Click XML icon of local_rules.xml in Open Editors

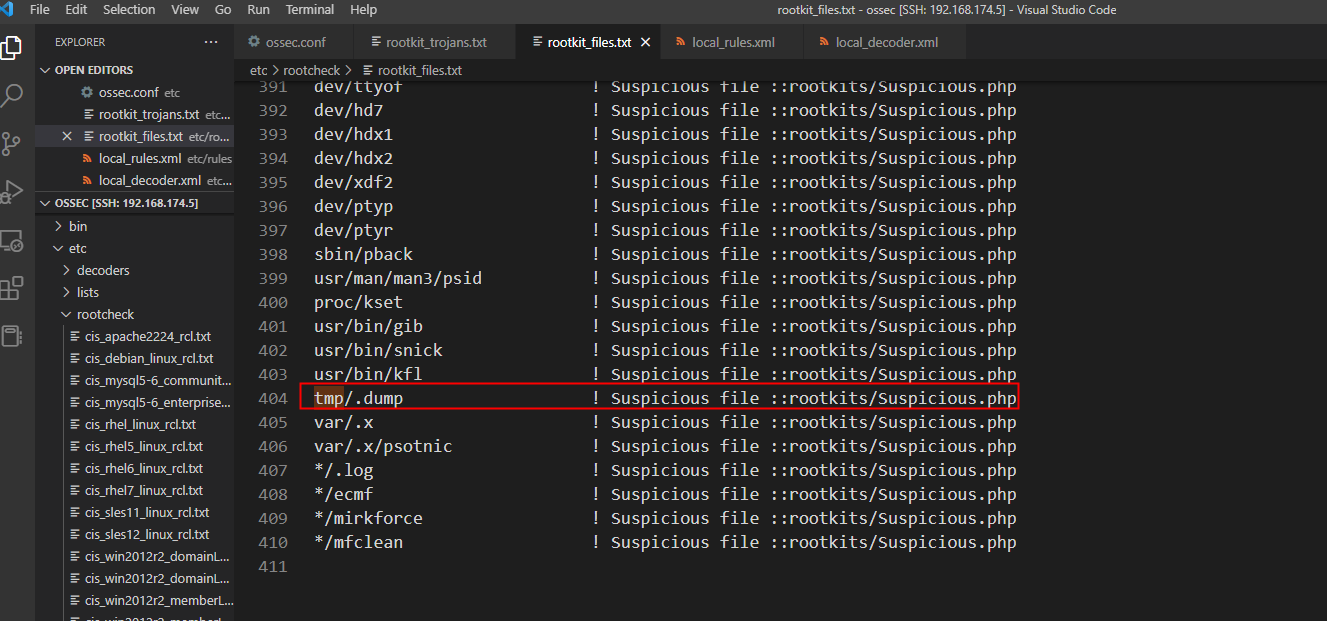point(87,158)
